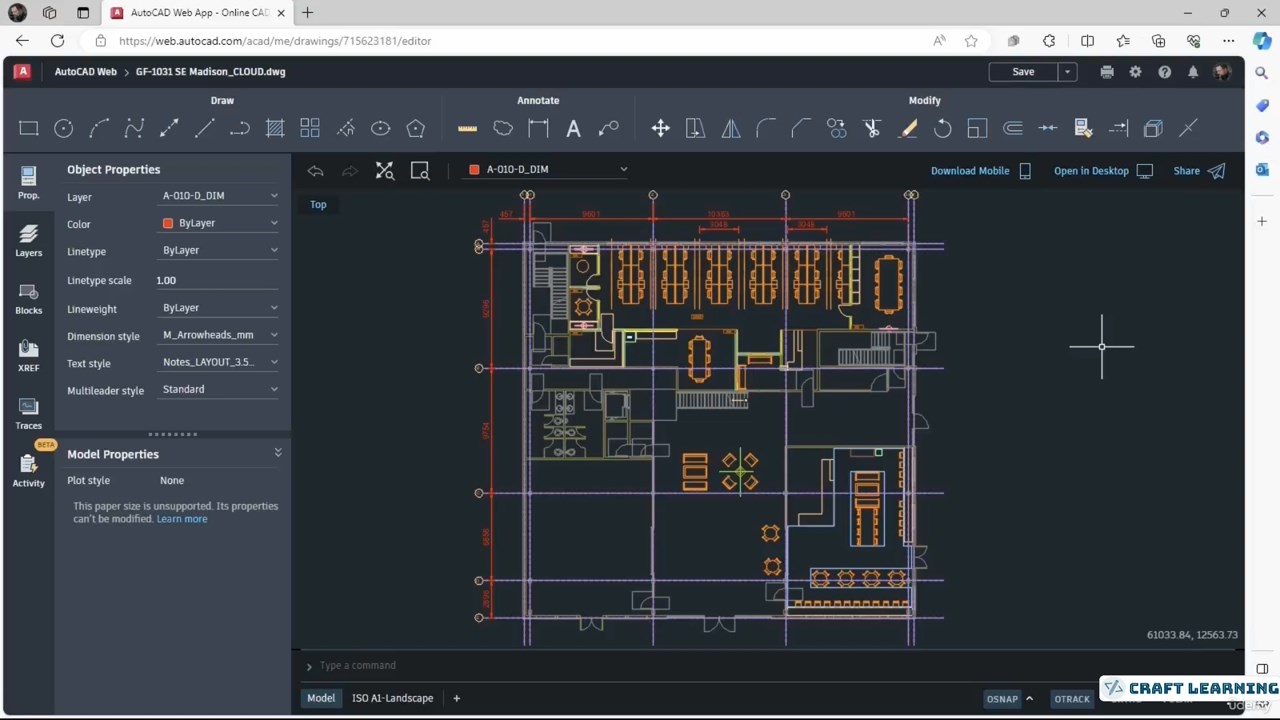Click the Color property red swatch
The width and height of the screenshot is (1280, 720).
(168, 224)
